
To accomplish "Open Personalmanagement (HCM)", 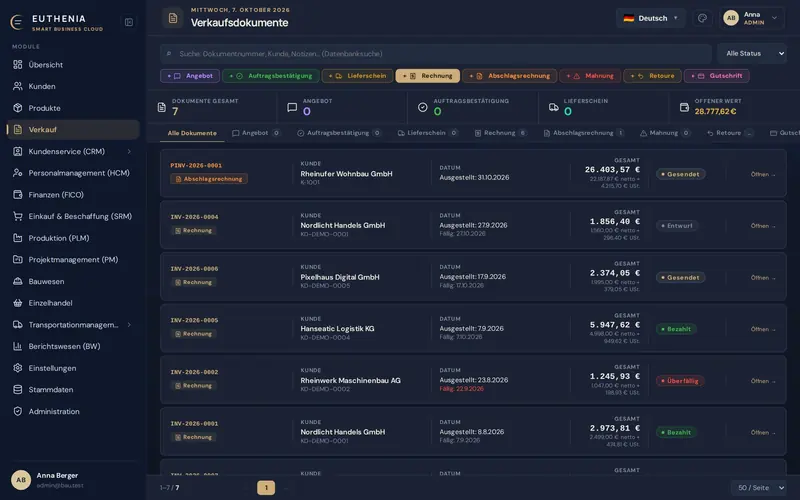I will click(73, 173).
